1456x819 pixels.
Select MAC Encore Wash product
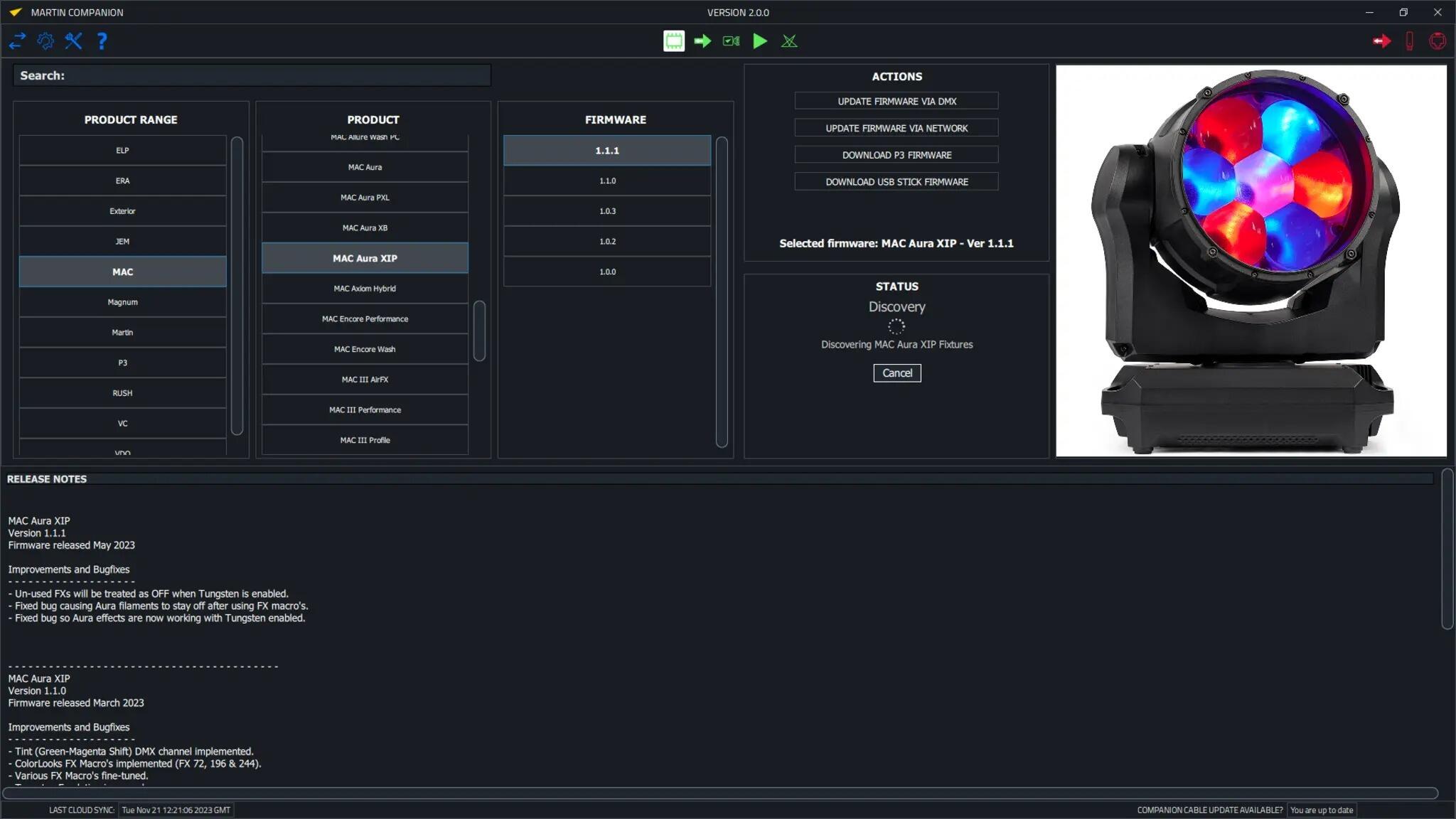[x=365, y=349]
